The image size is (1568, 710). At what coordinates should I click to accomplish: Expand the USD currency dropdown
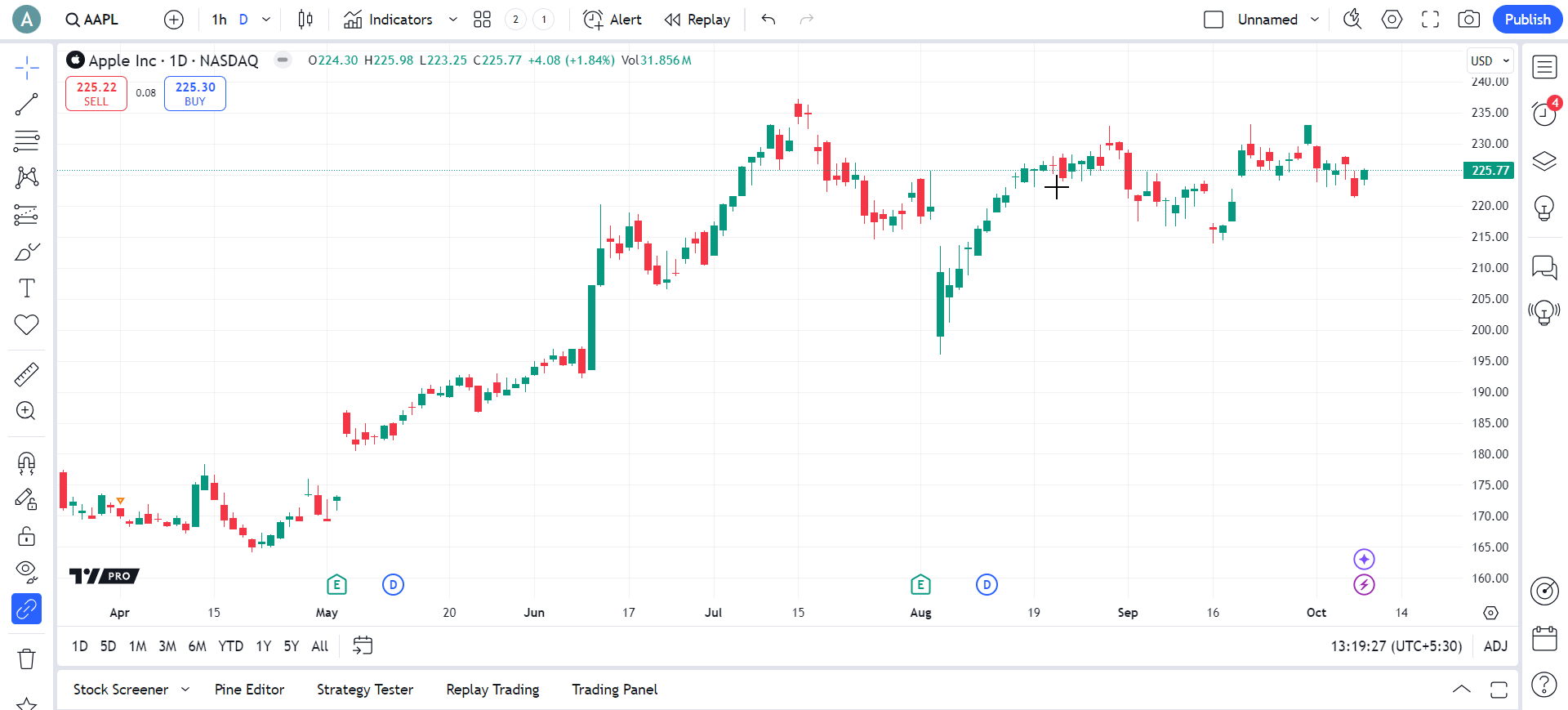point(1490,61)
